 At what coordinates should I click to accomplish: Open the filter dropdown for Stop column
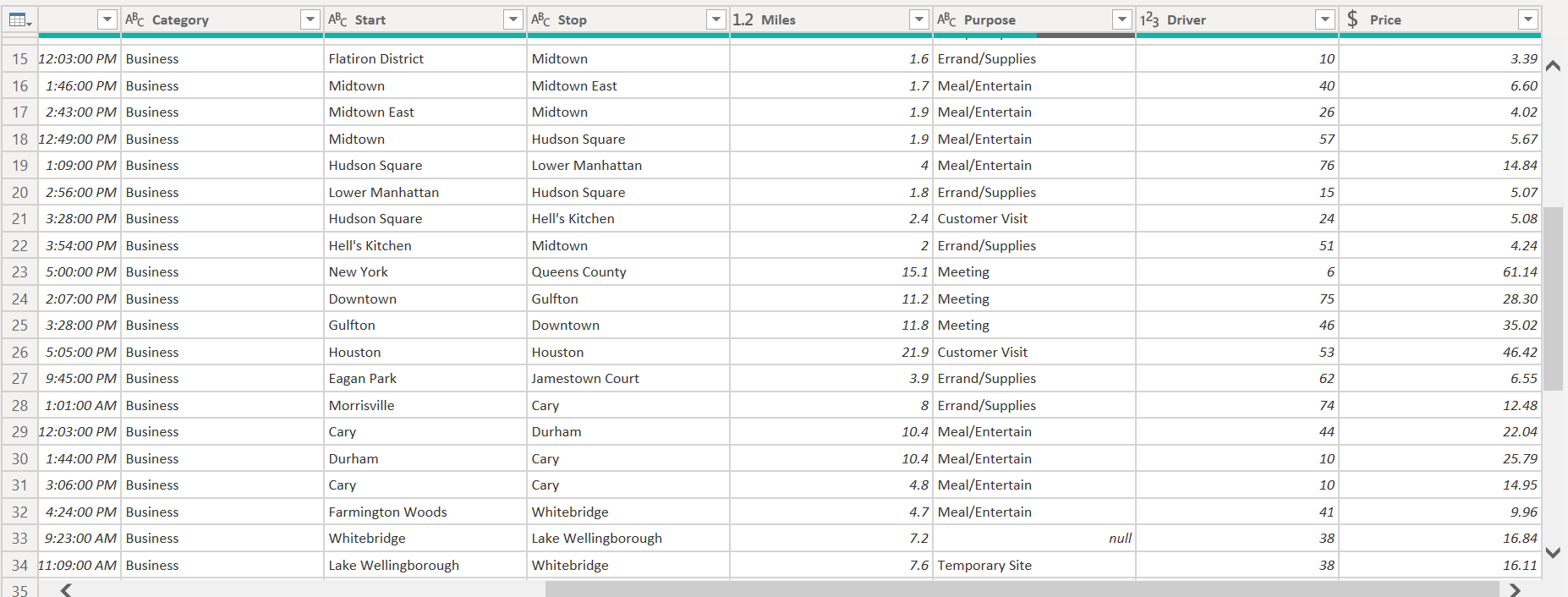[x=716, y=19]
